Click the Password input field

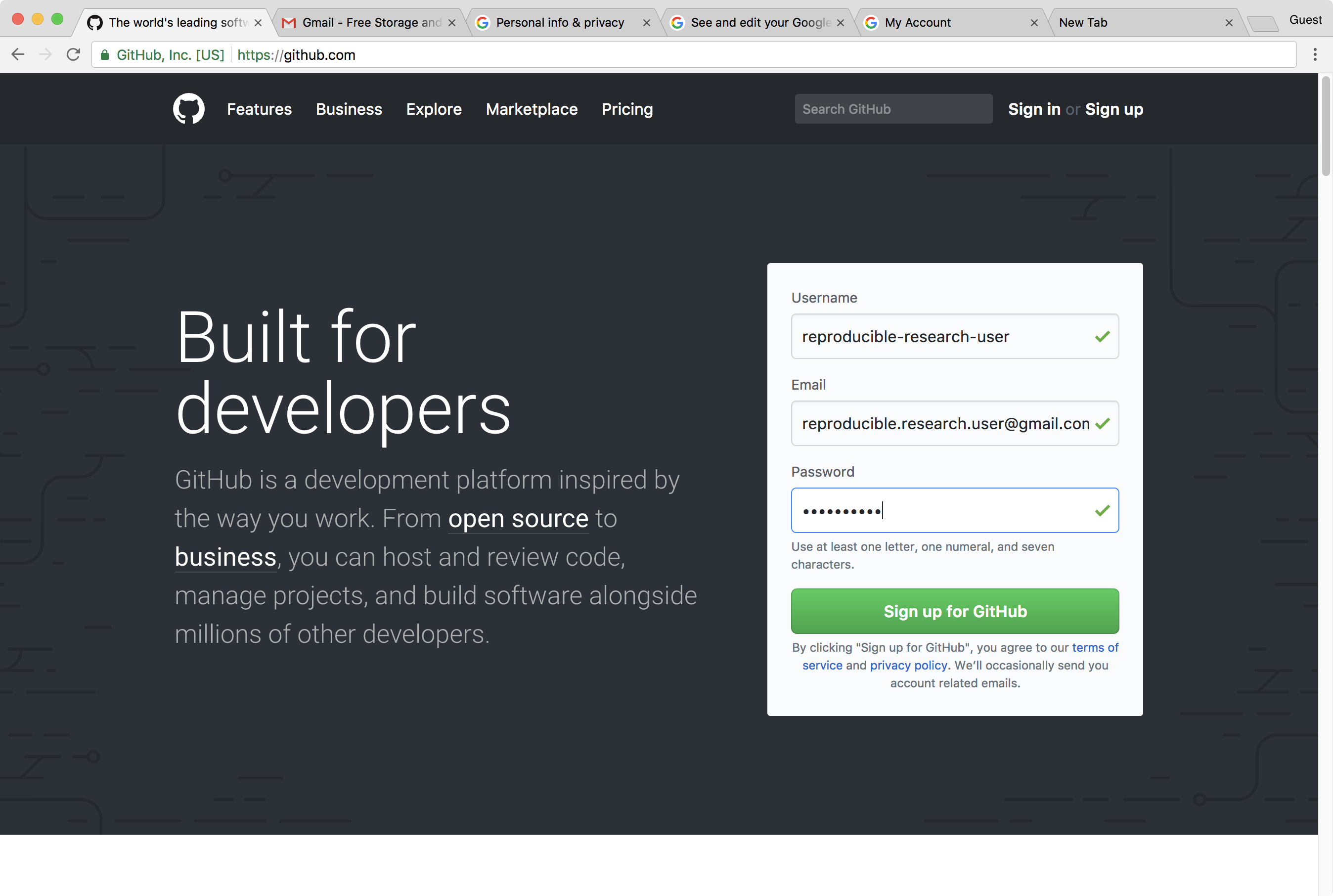point(955,510)
